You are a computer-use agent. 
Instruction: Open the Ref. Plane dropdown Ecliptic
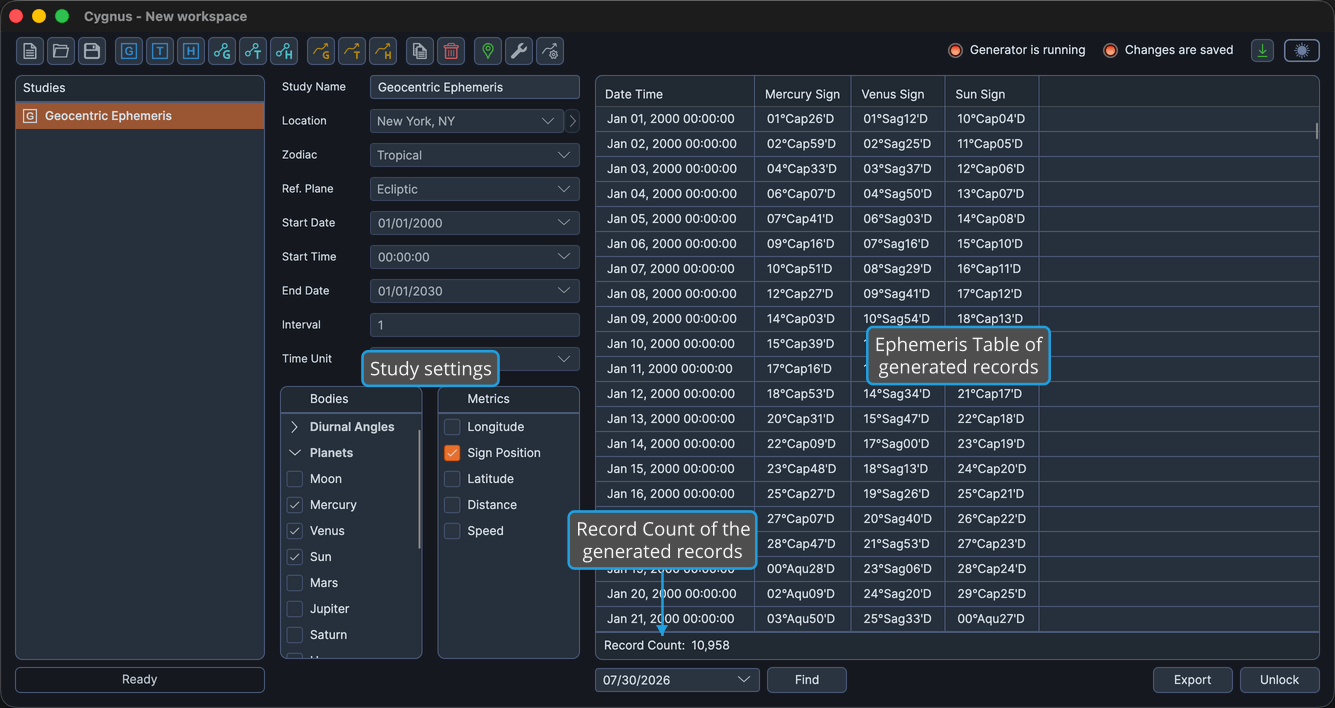point(475,189)
